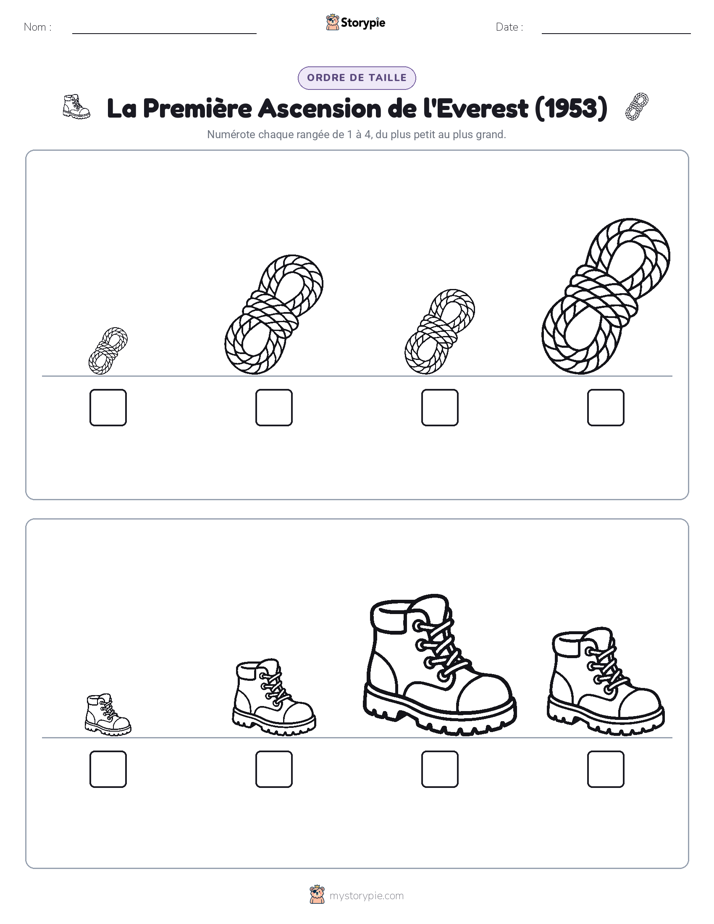Click the smallest rope coil image

108,351
